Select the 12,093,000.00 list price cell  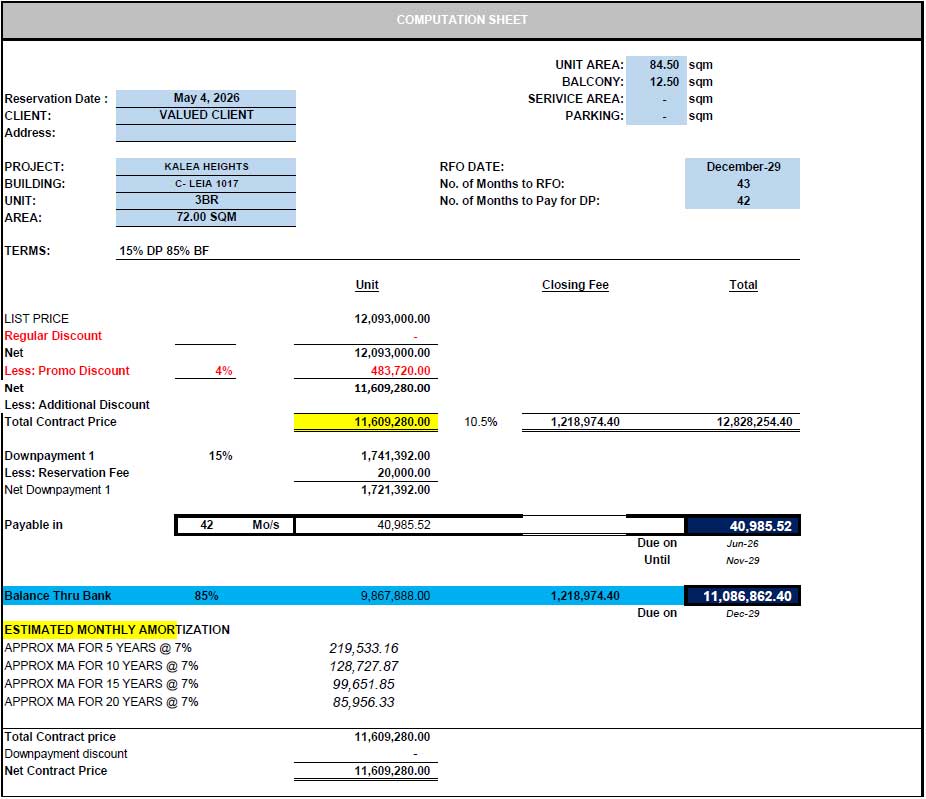click(392, 319)
